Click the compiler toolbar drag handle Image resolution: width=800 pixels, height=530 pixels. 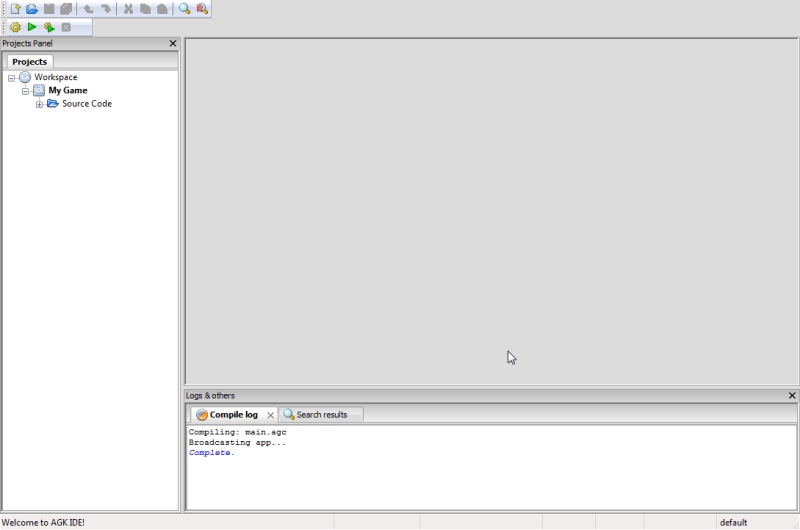4,27
